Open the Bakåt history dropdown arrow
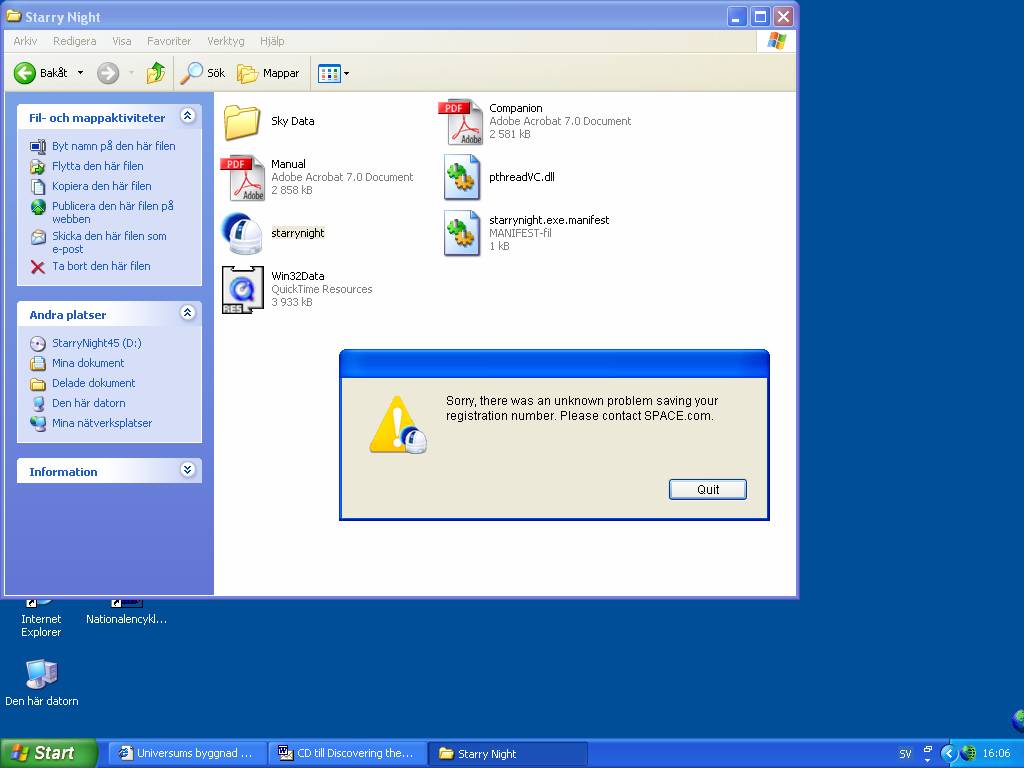1024x768 pixels. [x=80, y=73]
